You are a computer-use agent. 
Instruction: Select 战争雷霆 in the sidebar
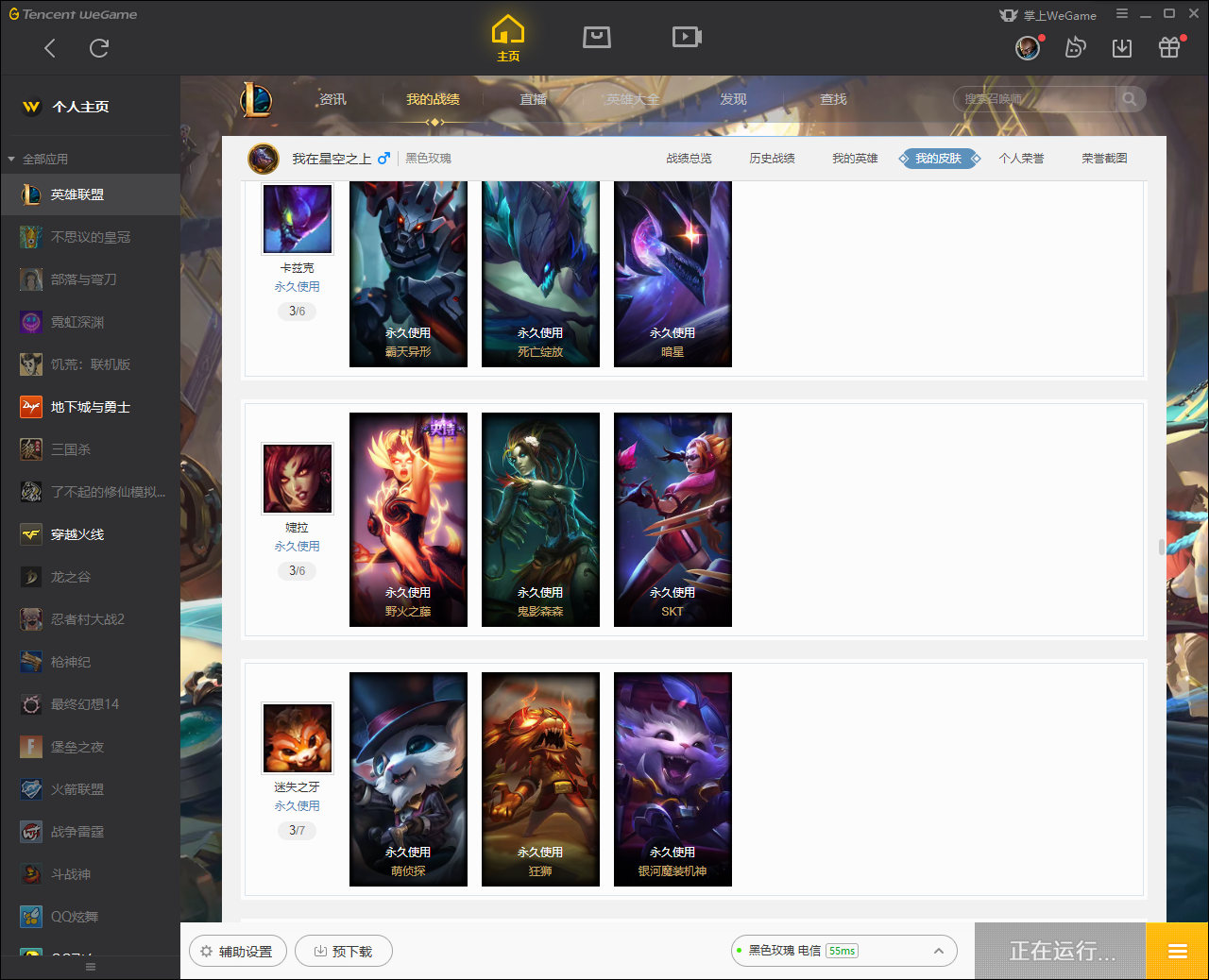point(90,832)
